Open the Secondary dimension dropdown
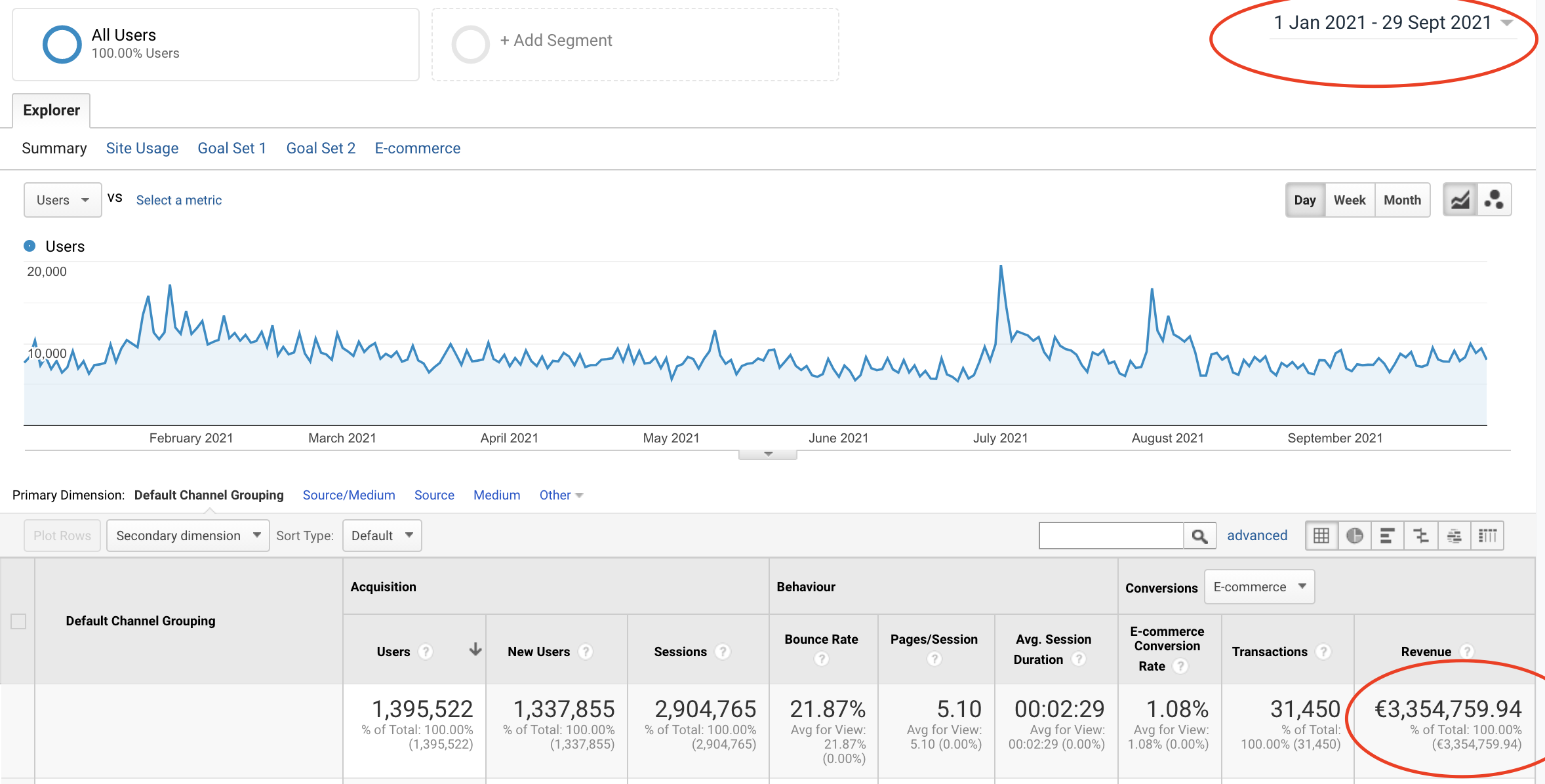This screenshot has height=784, width=1545. [188, 536]
